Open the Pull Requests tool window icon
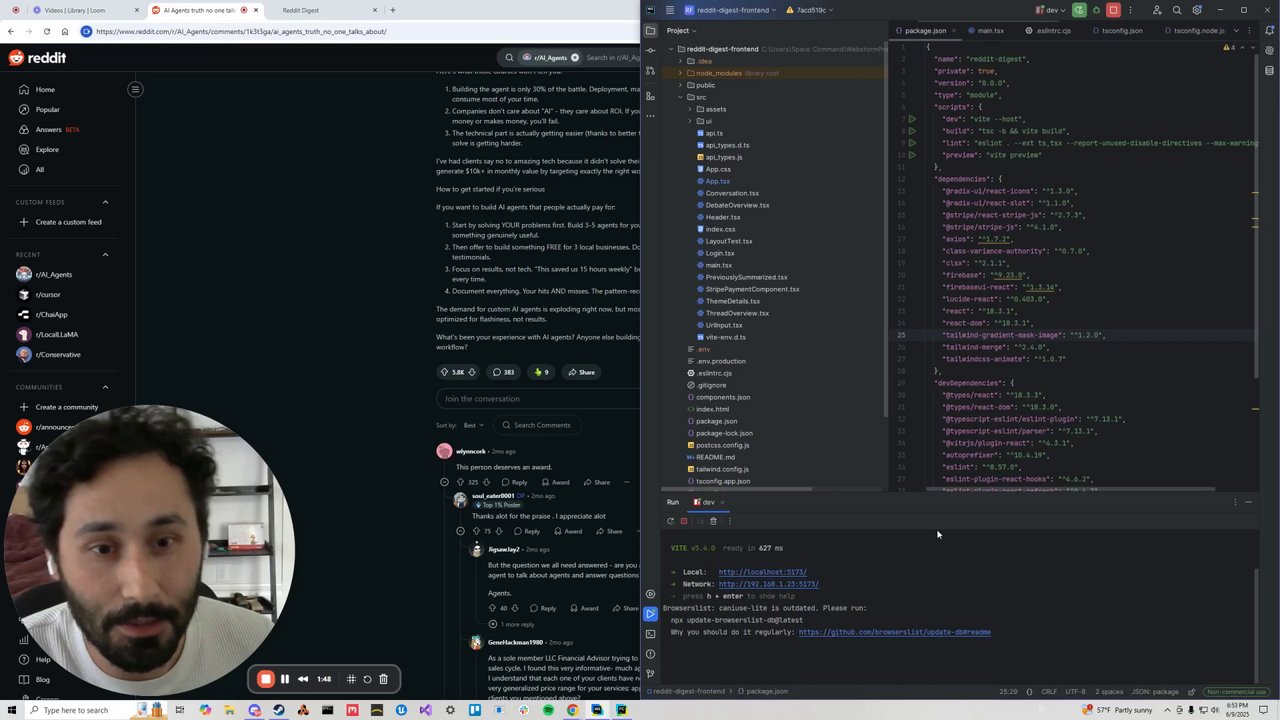This screenshot has height=720, width=1280. point(650,70)
